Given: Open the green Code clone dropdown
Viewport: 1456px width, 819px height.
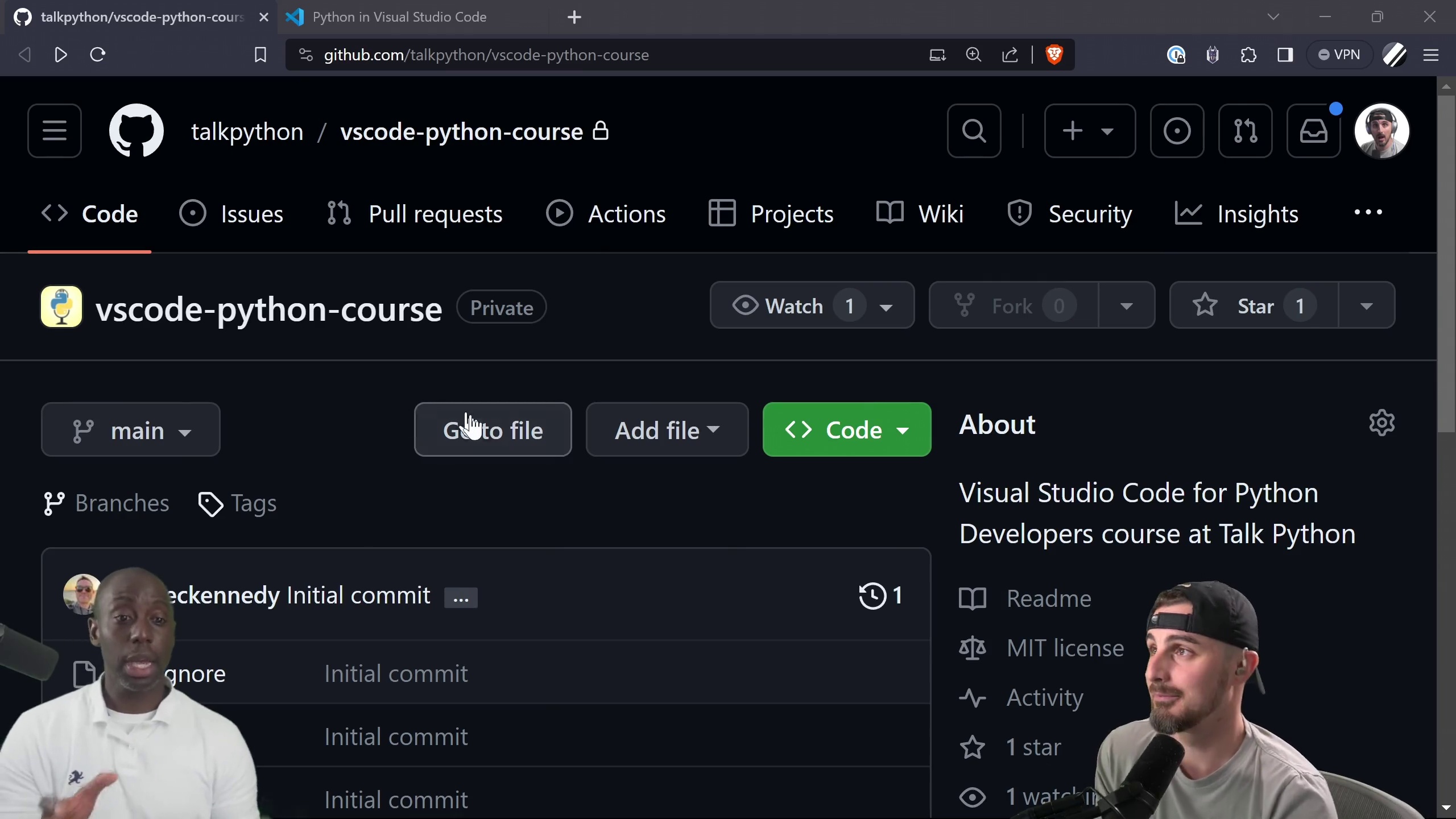Looking at the screenshot, I should point(847,430).
